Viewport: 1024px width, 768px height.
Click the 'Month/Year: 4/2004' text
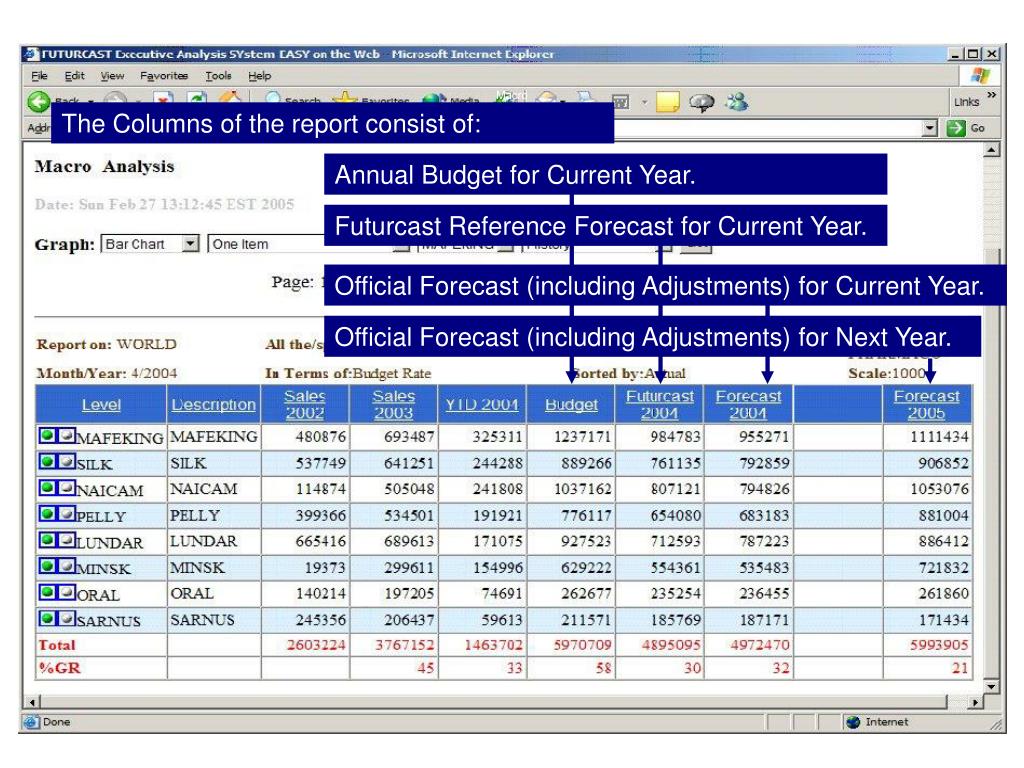point(106,373)
